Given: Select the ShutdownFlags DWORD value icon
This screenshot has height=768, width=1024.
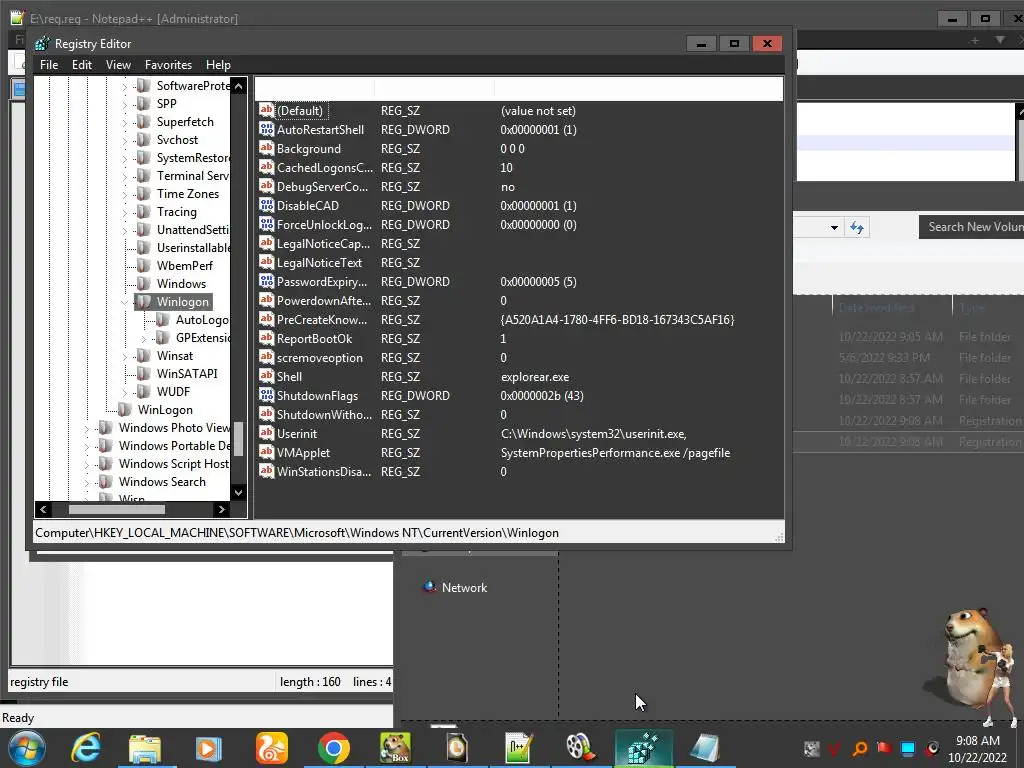Looking at the screenshot, I should (x=266, y=395).
